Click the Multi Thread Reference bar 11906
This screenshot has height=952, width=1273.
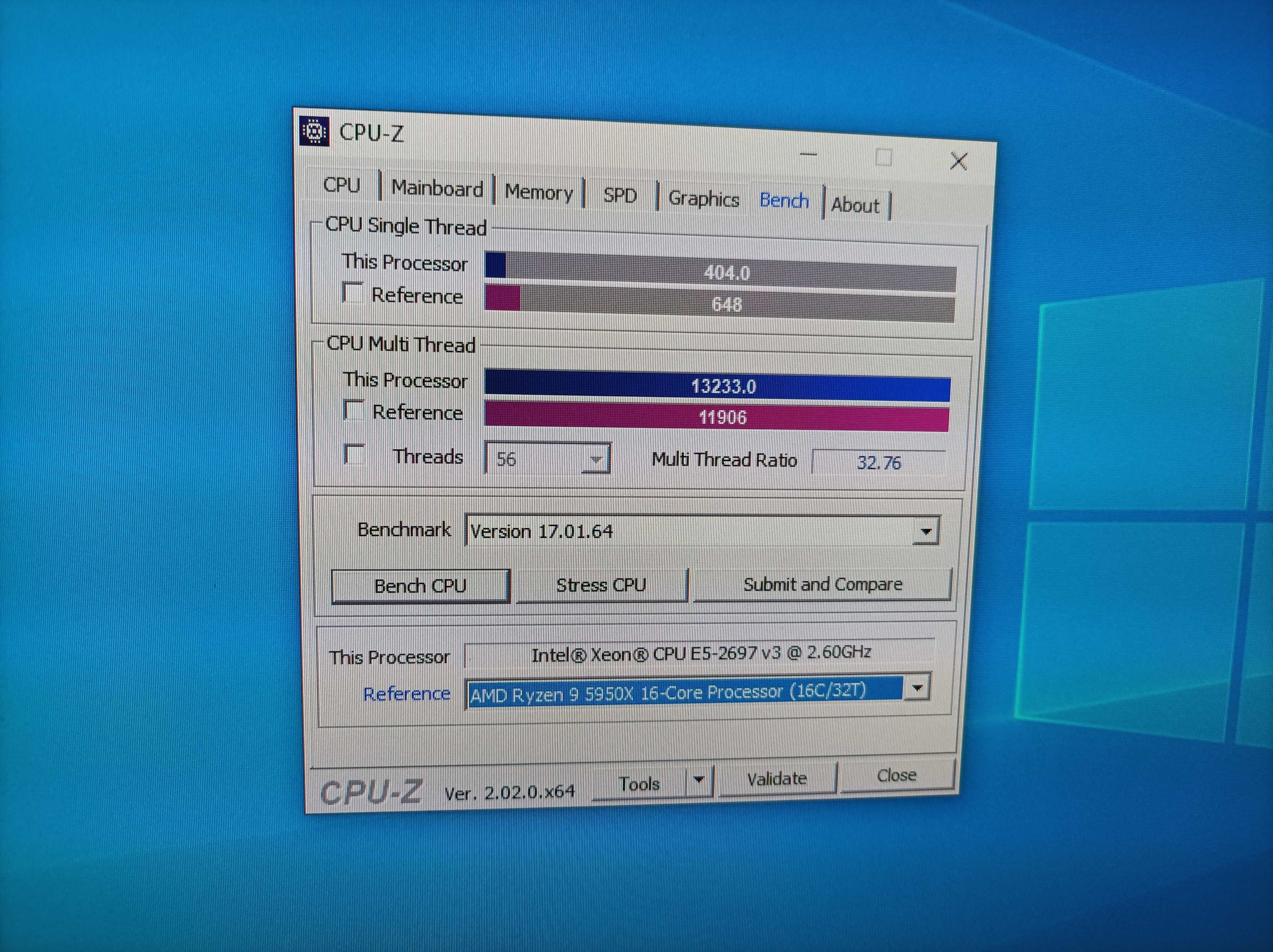[x=716, y=416]
